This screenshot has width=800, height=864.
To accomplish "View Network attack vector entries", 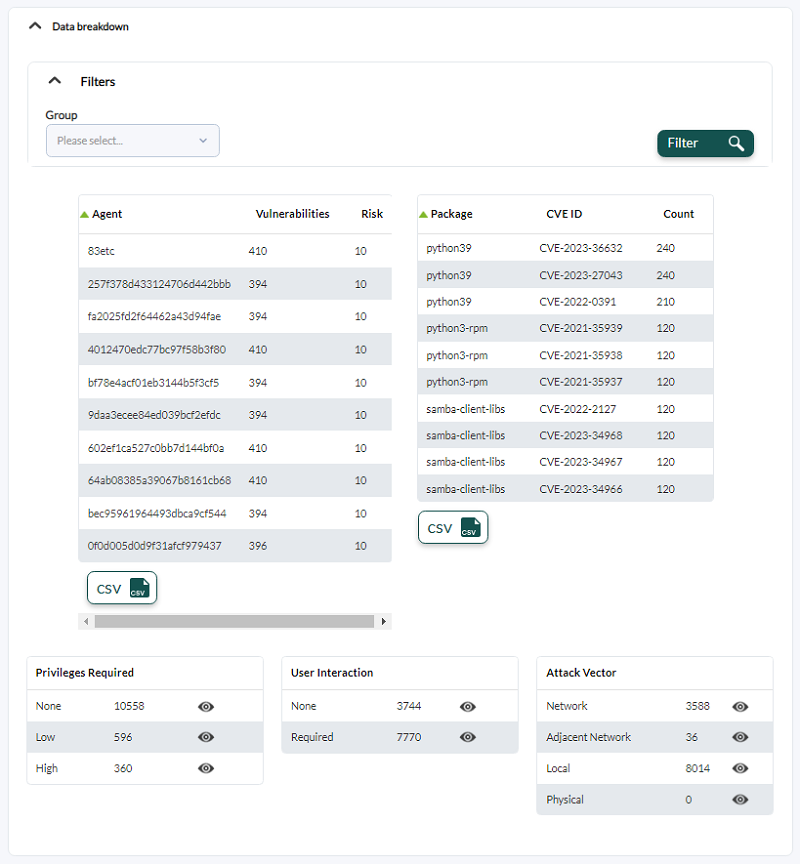I will point(740,706).
